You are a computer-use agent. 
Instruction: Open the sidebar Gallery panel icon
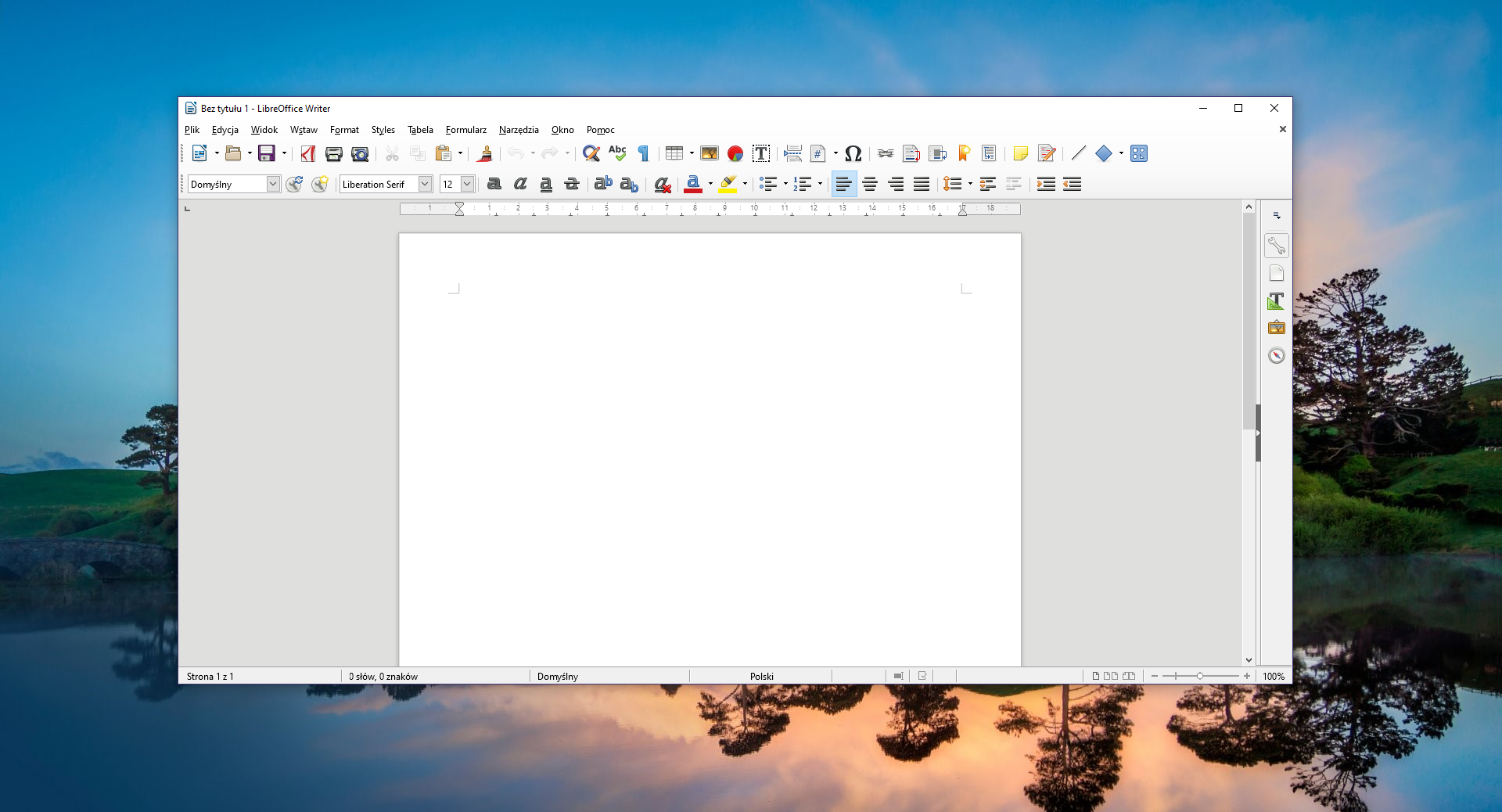(1277, 328)
